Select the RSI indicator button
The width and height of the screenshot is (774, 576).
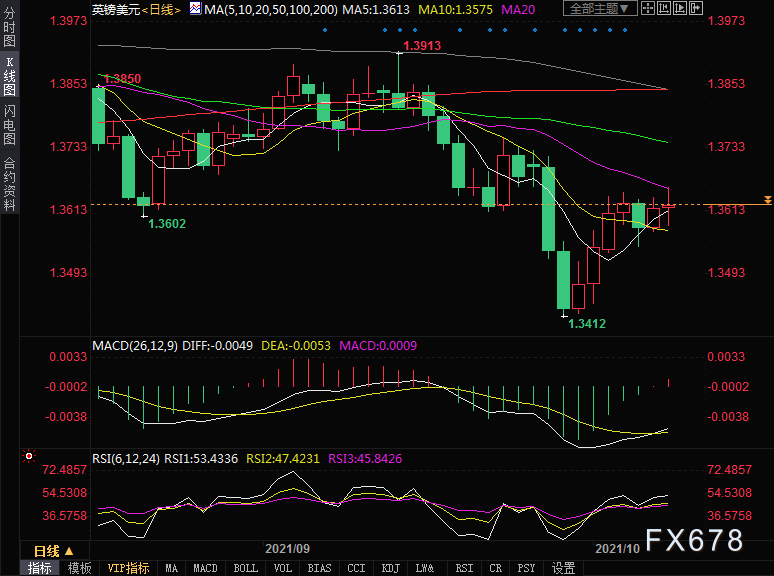tap(464, 568)
